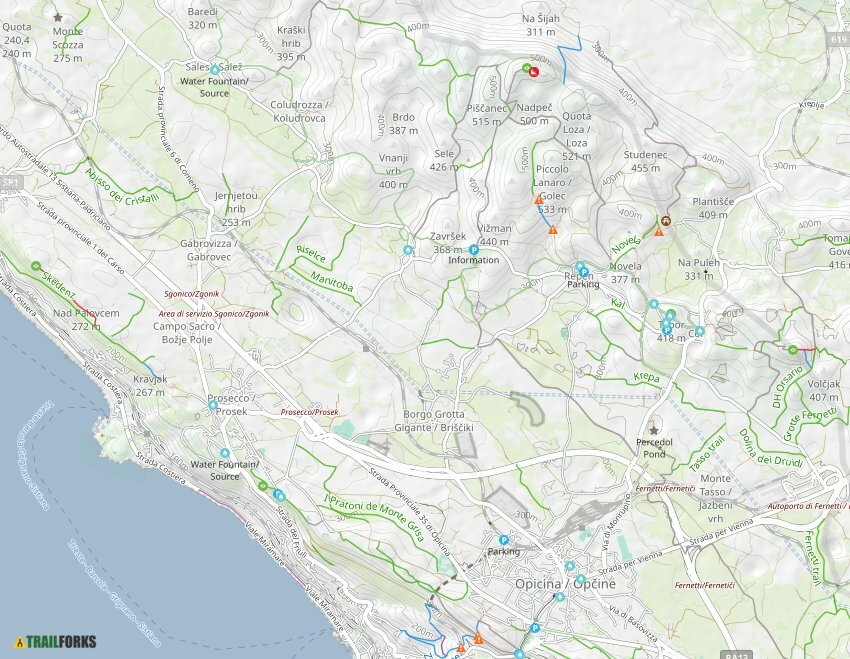Screen dimensions: 850x659
Task: Select the Manitoba trail label
Action: [x=332, y=282]
